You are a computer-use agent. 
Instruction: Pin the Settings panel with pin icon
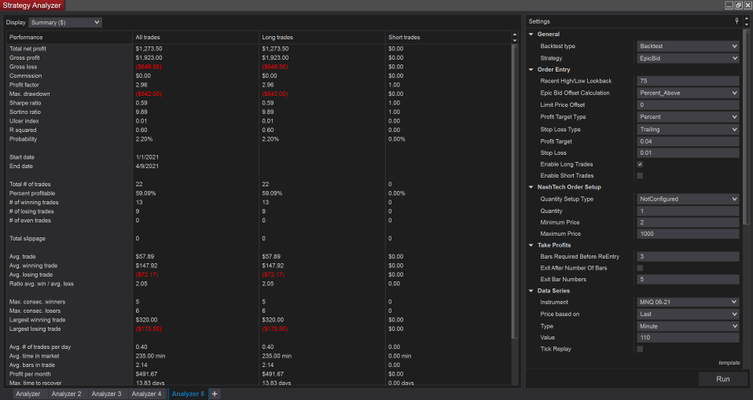coord(736,21)
